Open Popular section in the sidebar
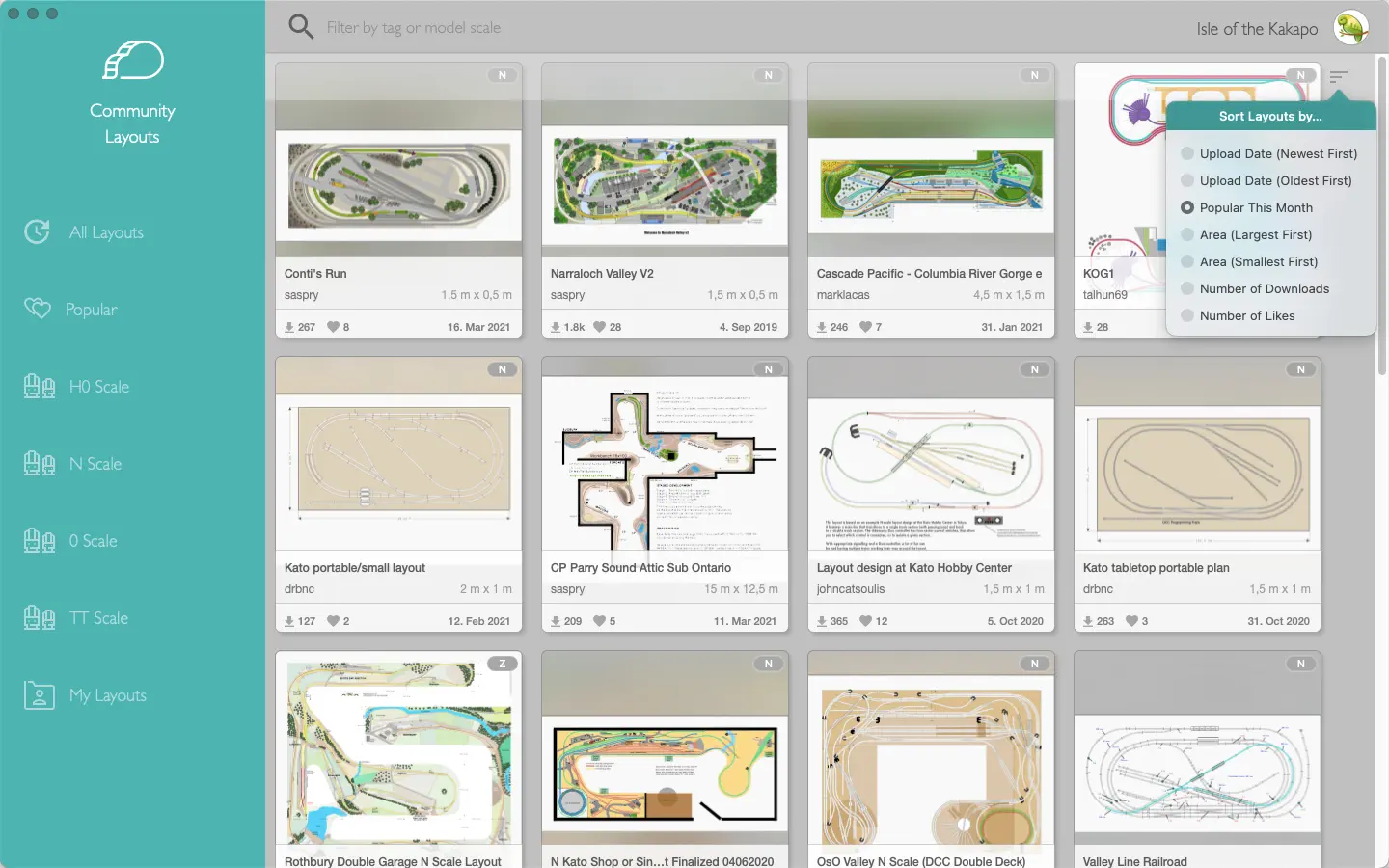 [x=91, y=310]
